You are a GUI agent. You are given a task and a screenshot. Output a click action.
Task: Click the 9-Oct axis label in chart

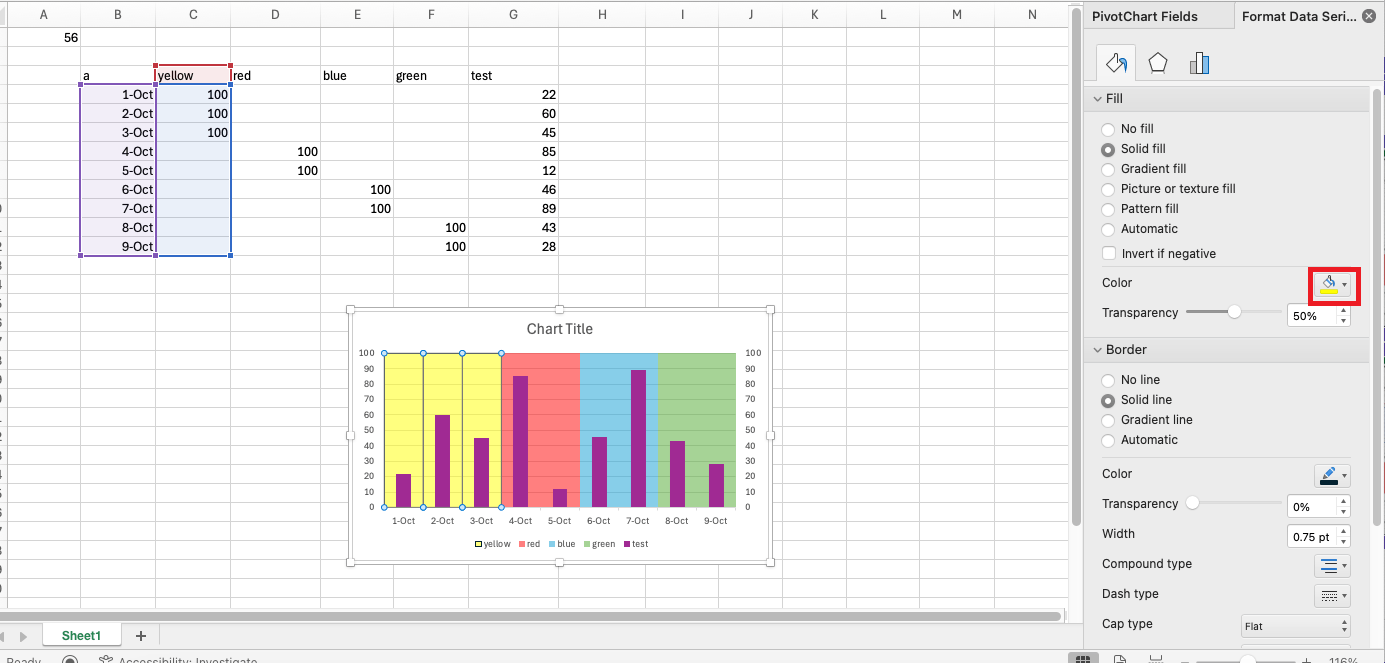pos(716,521)
